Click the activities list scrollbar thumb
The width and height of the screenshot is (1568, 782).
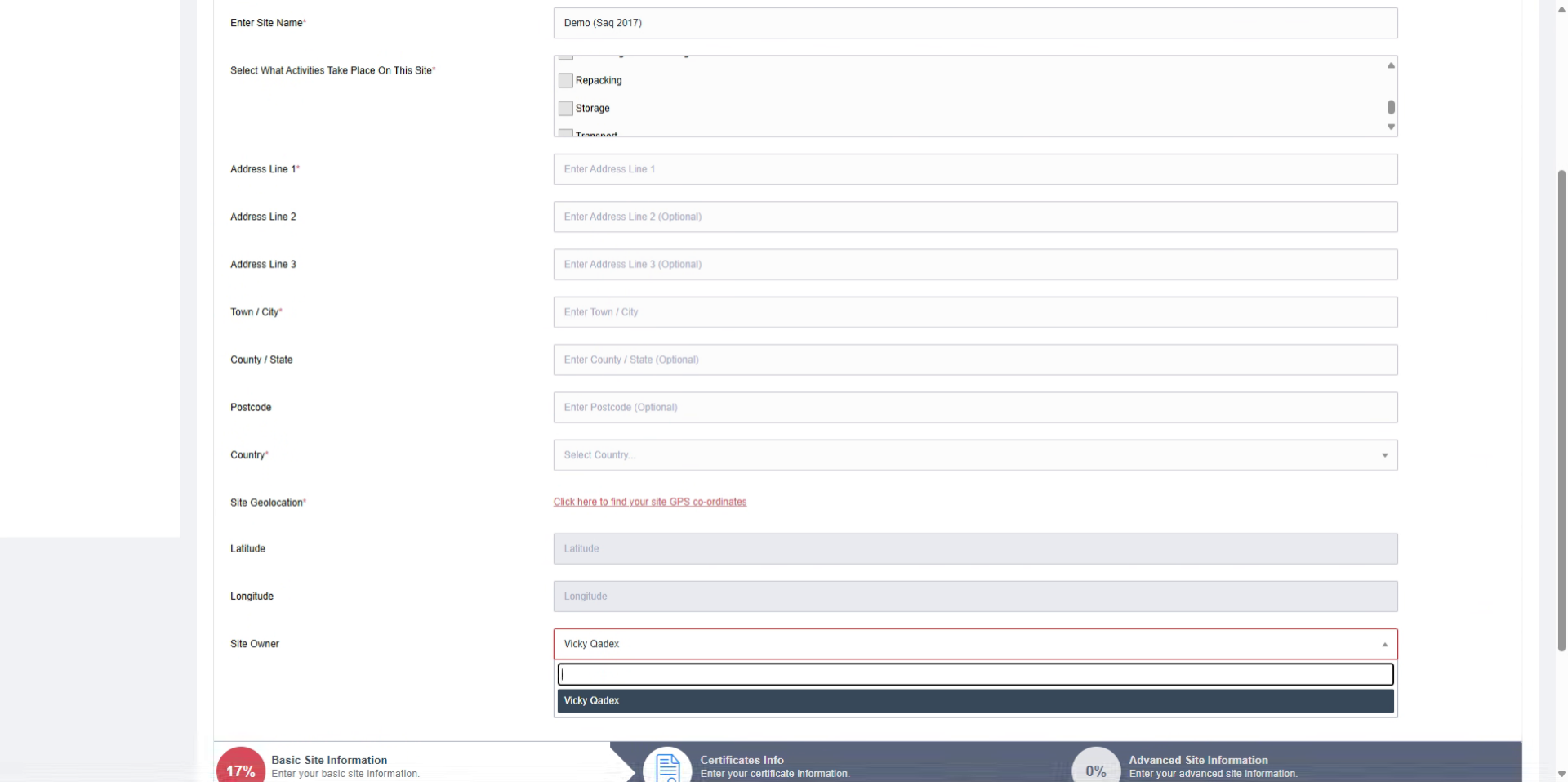tap(1391, 107)
